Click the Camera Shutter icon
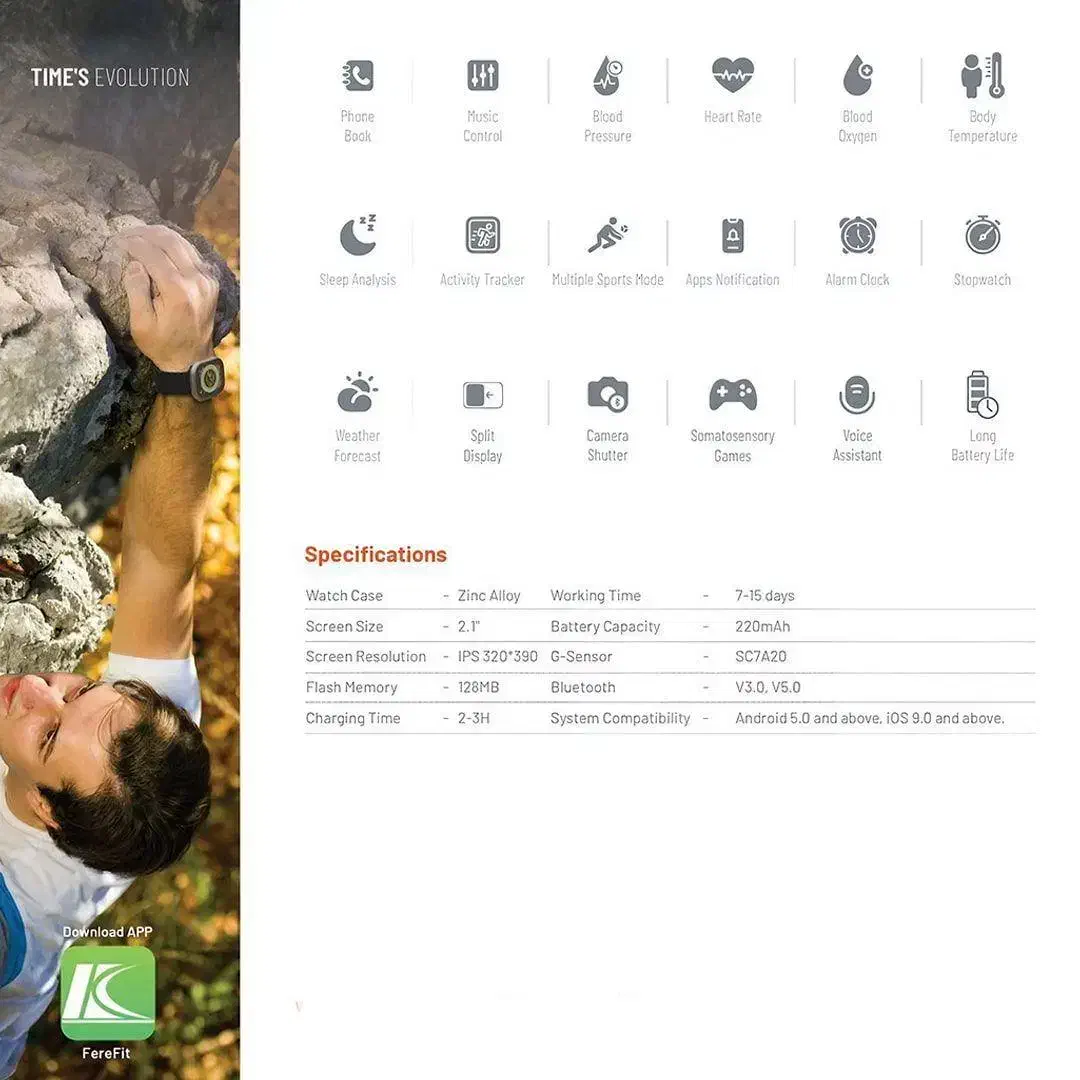Image resolution: width=1080 pixels, height=1080 pixels. tap(607, 395)
